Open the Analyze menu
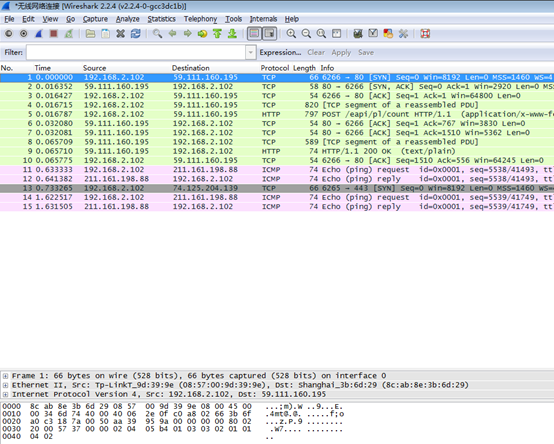This screenshot has height=444, width=554. [128, 19]
